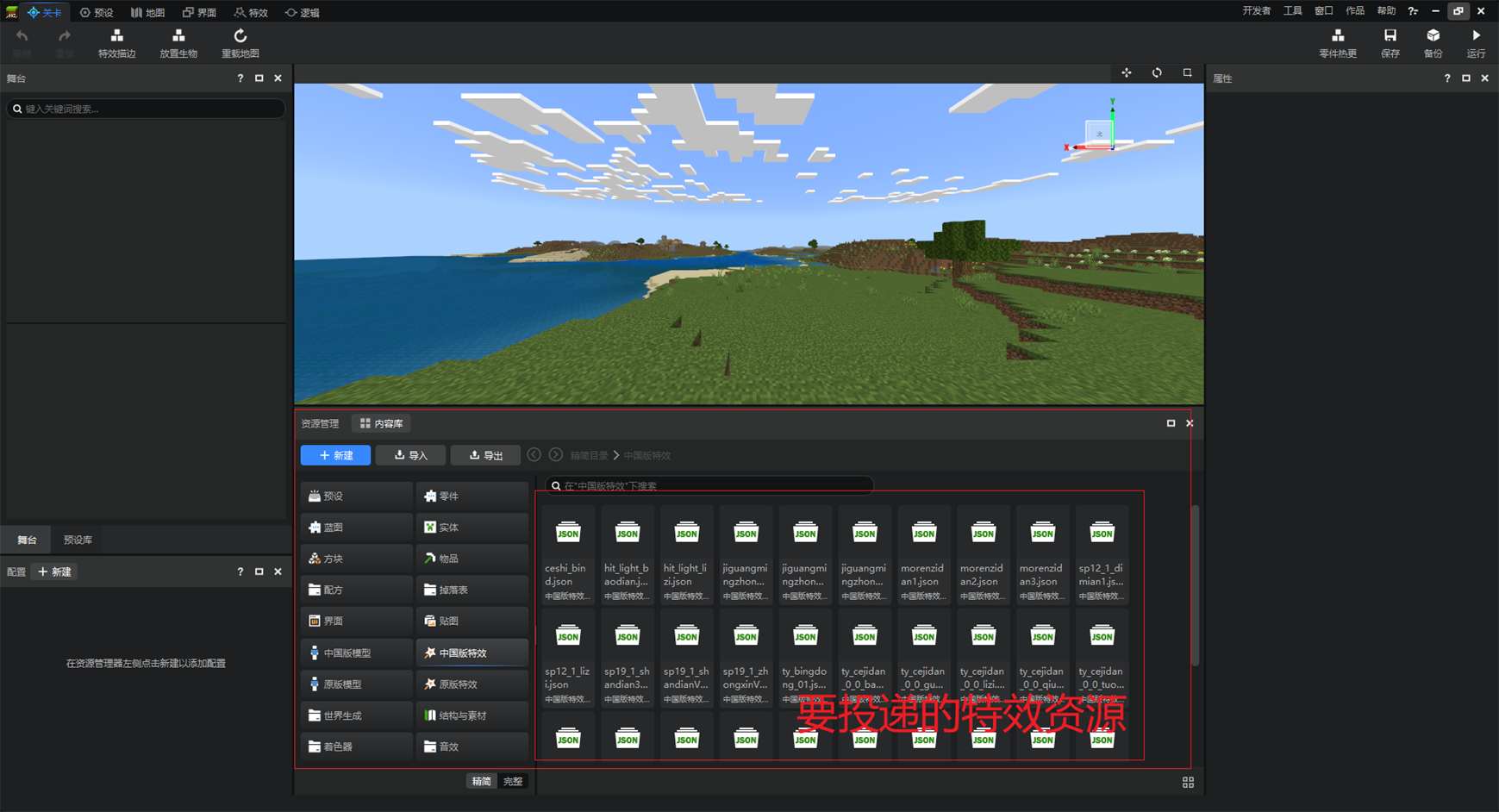The image size is (1499, 812).
Task: Click the 零件热更 hot reload icon
Action: [1338, 42]
